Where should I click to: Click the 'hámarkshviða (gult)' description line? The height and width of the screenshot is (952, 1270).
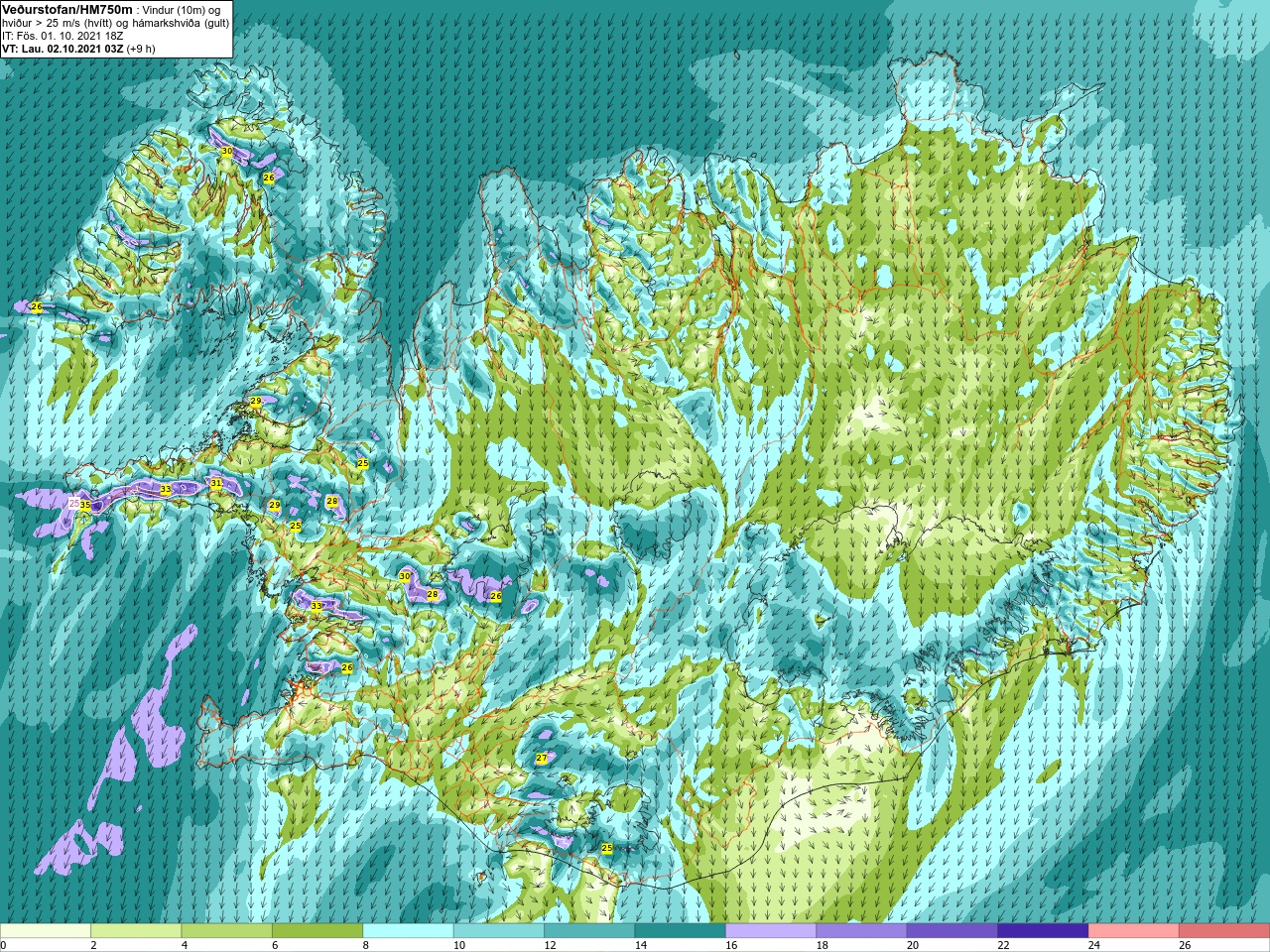click(116, 22)
